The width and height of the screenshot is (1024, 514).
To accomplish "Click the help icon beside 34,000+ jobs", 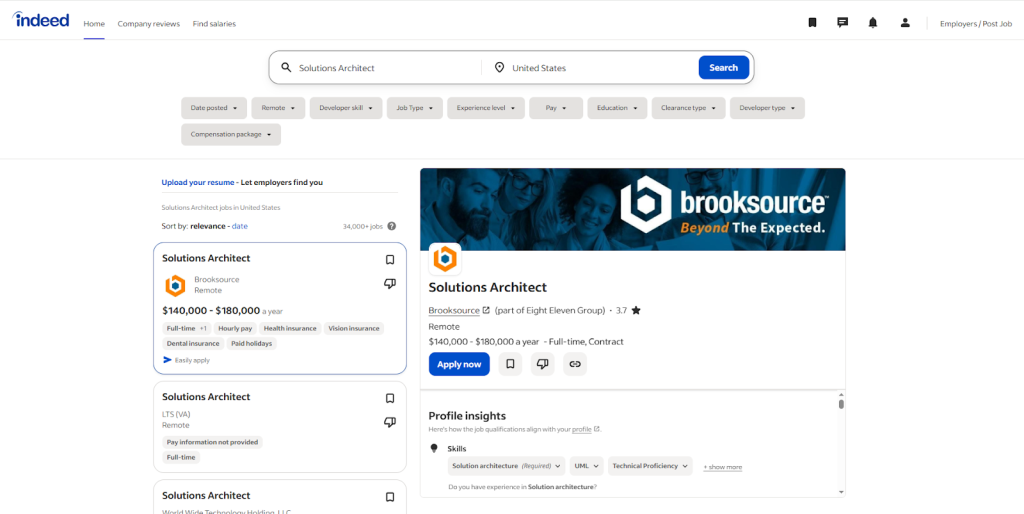I will [391, 227].
